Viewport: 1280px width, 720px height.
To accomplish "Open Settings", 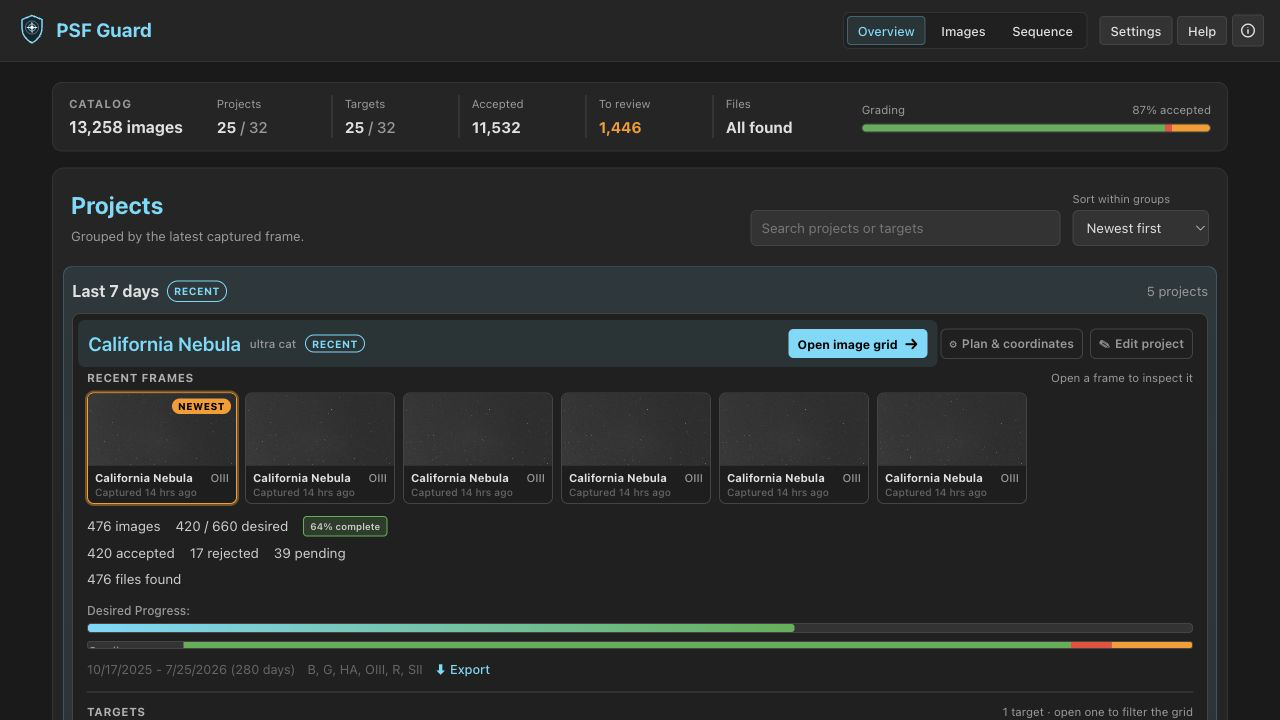I will tap(1135, 31).
